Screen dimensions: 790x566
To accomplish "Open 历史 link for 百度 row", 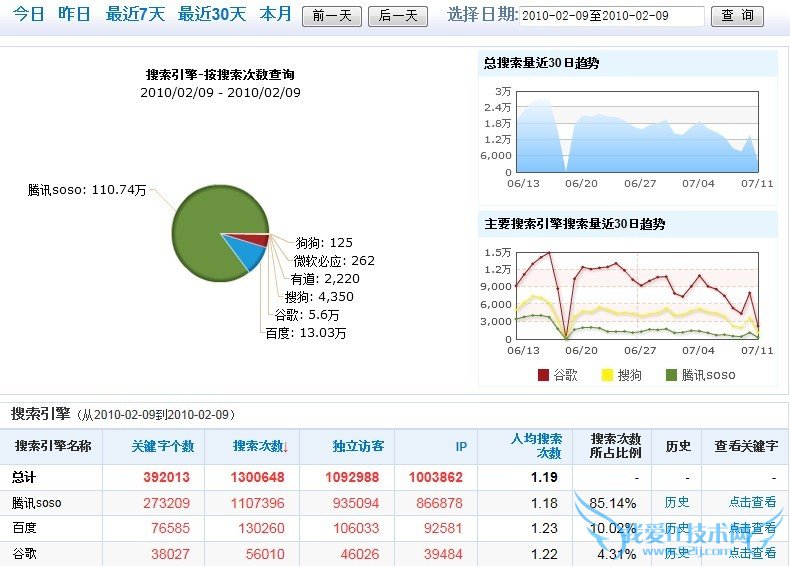I will tap(677, 528).
